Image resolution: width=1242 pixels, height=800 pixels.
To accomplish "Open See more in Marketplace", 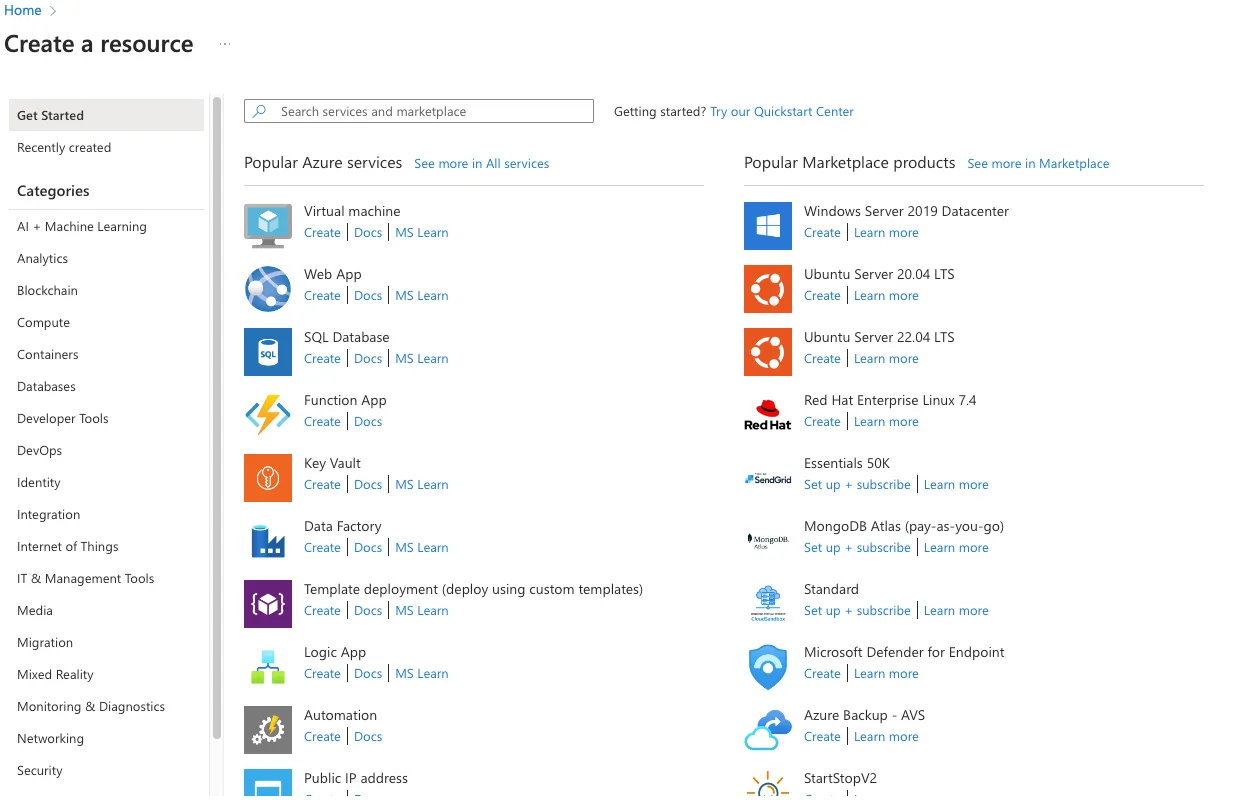I will pos(1038,164).
